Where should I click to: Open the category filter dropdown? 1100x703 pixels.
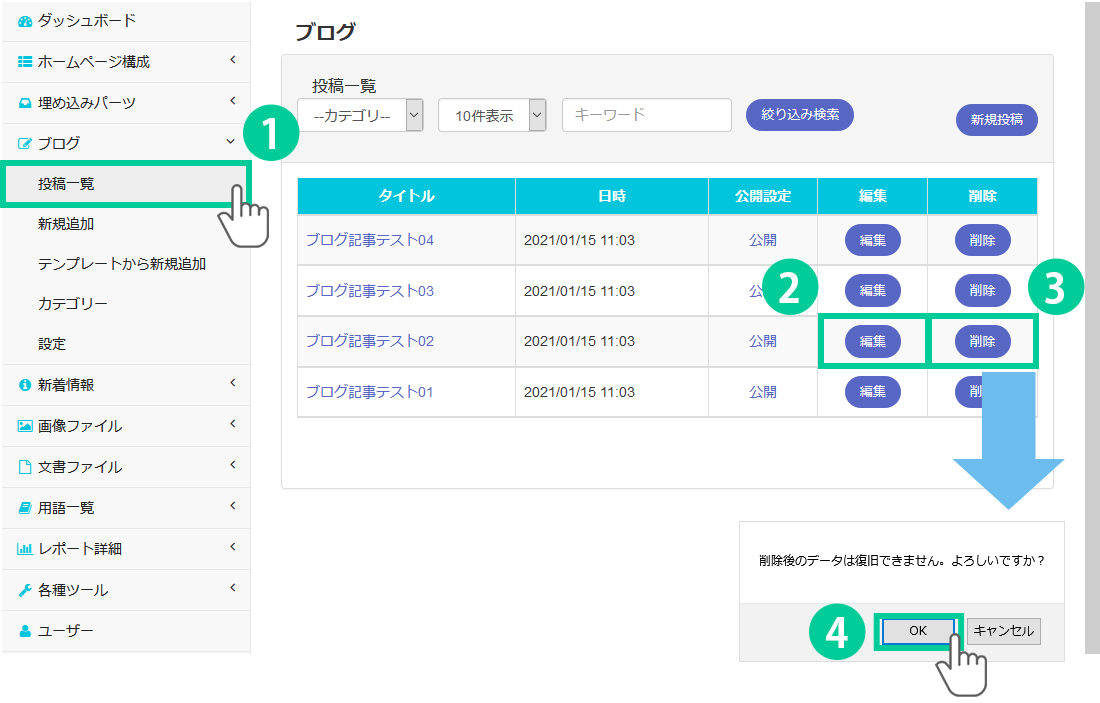click(361, 116)
